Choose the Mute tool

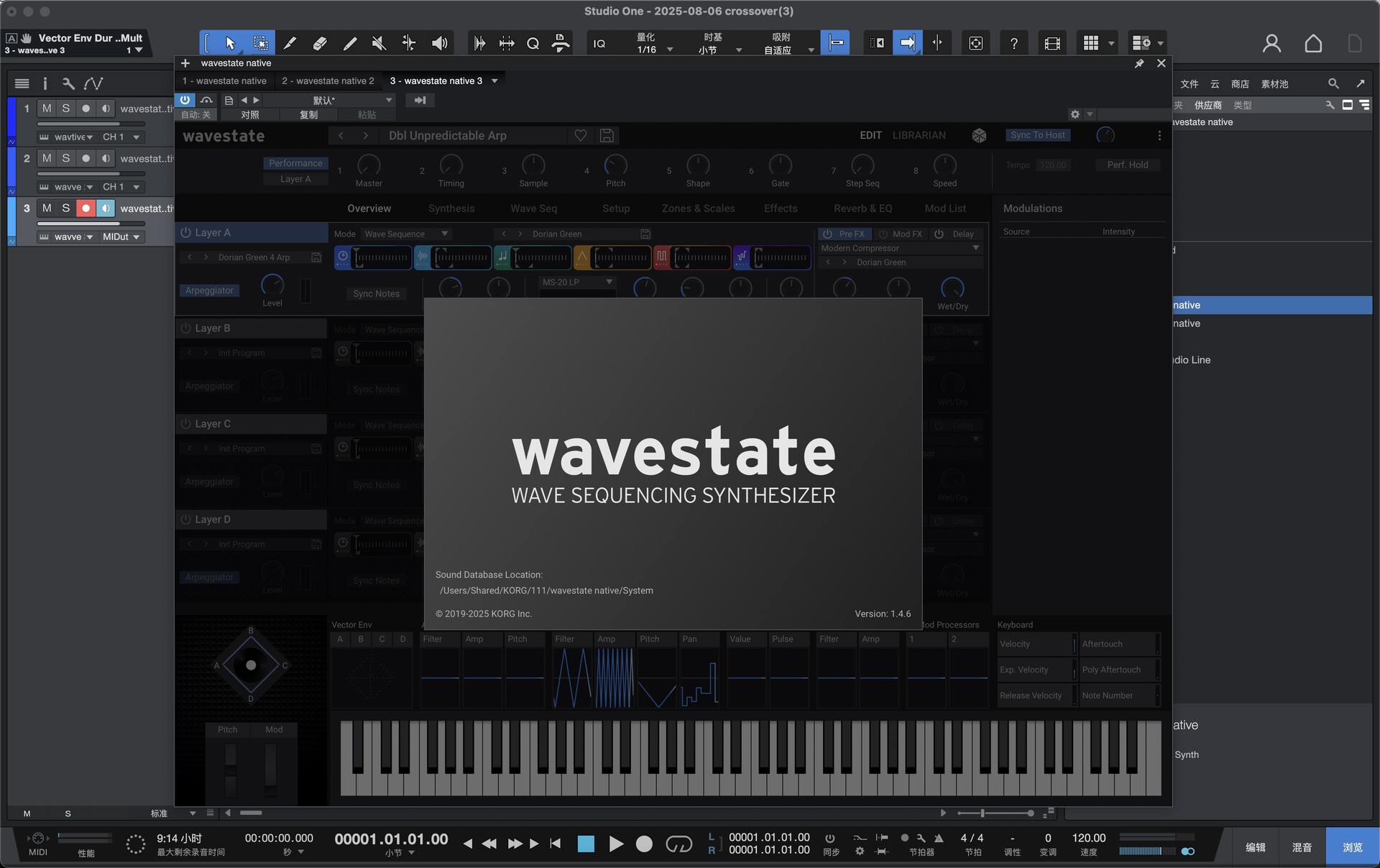pyautogui.click(x=379, y=43)
